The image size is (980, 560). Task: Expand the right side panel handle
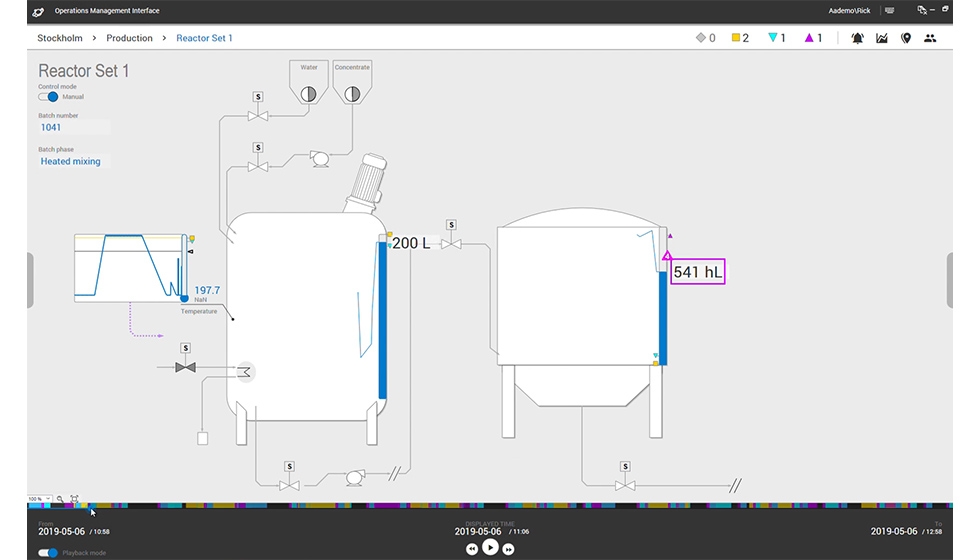click(x=950, y=280)
